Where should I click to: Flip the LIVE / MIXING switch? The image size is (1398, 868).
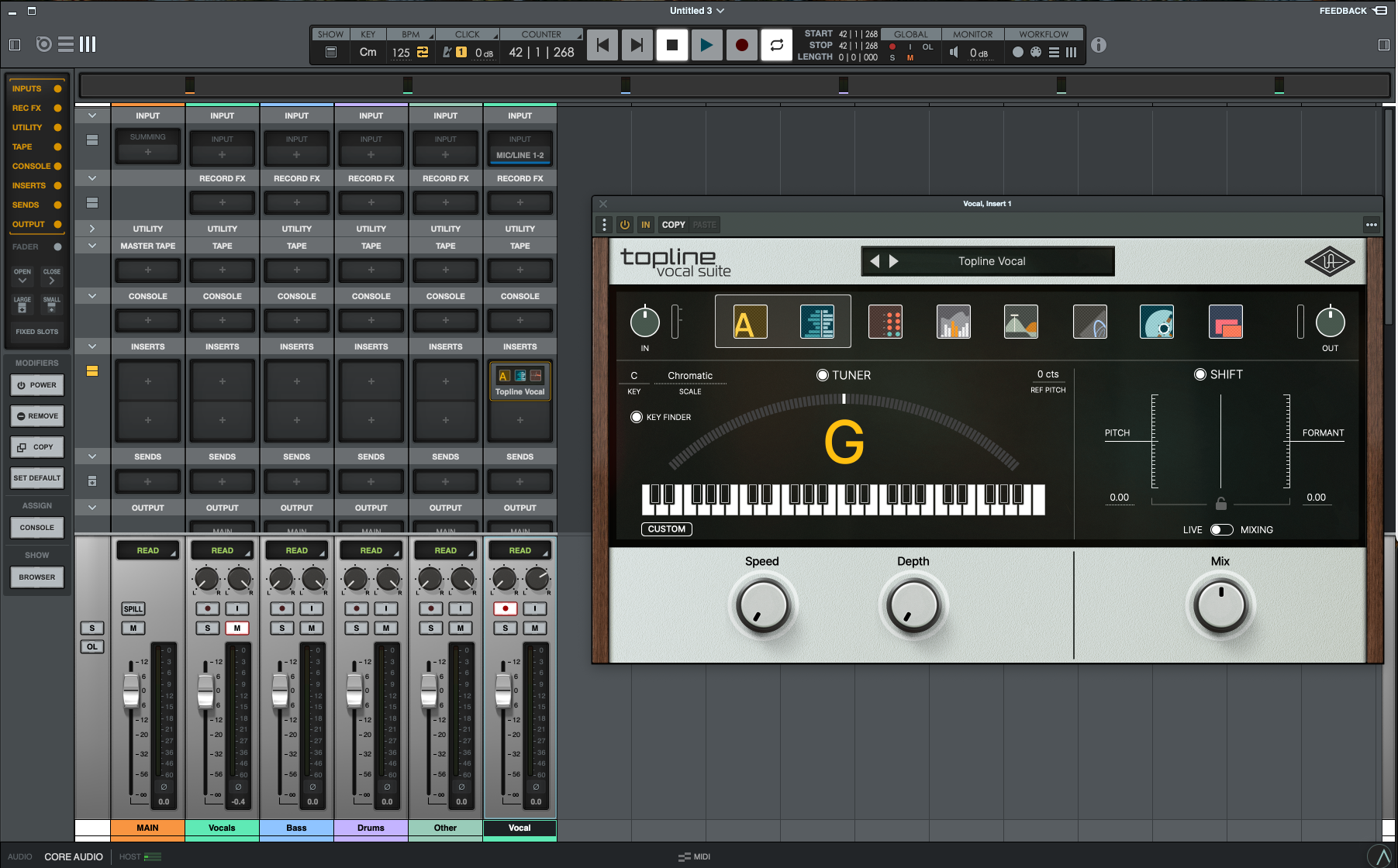(1221, 530)
